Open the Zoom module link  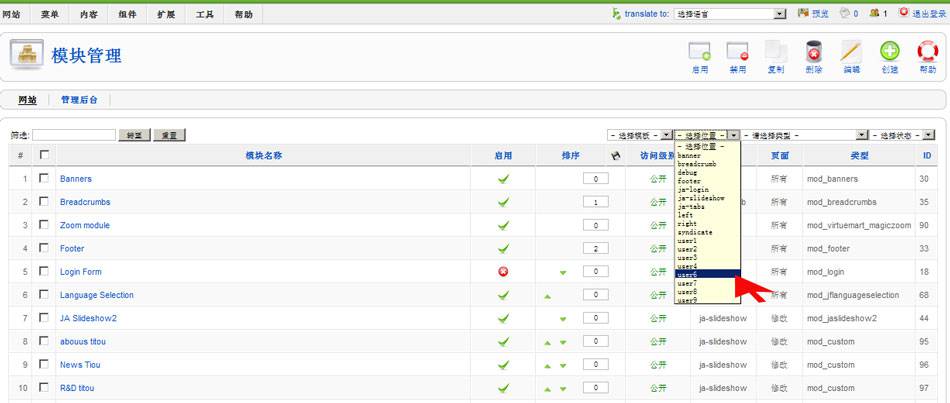click(85, 225)
